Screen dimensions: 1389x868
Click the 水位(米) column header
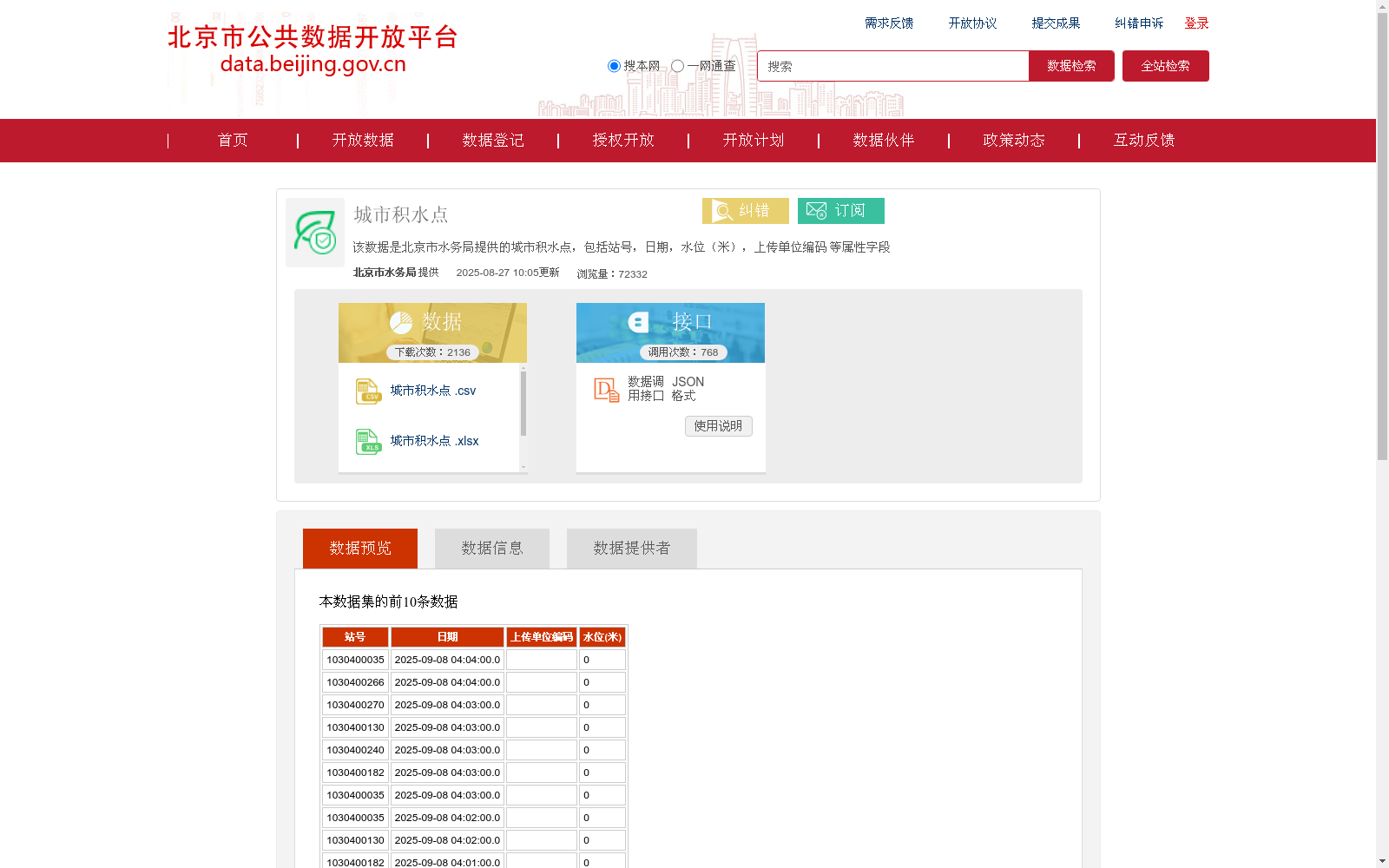[602, 637]
